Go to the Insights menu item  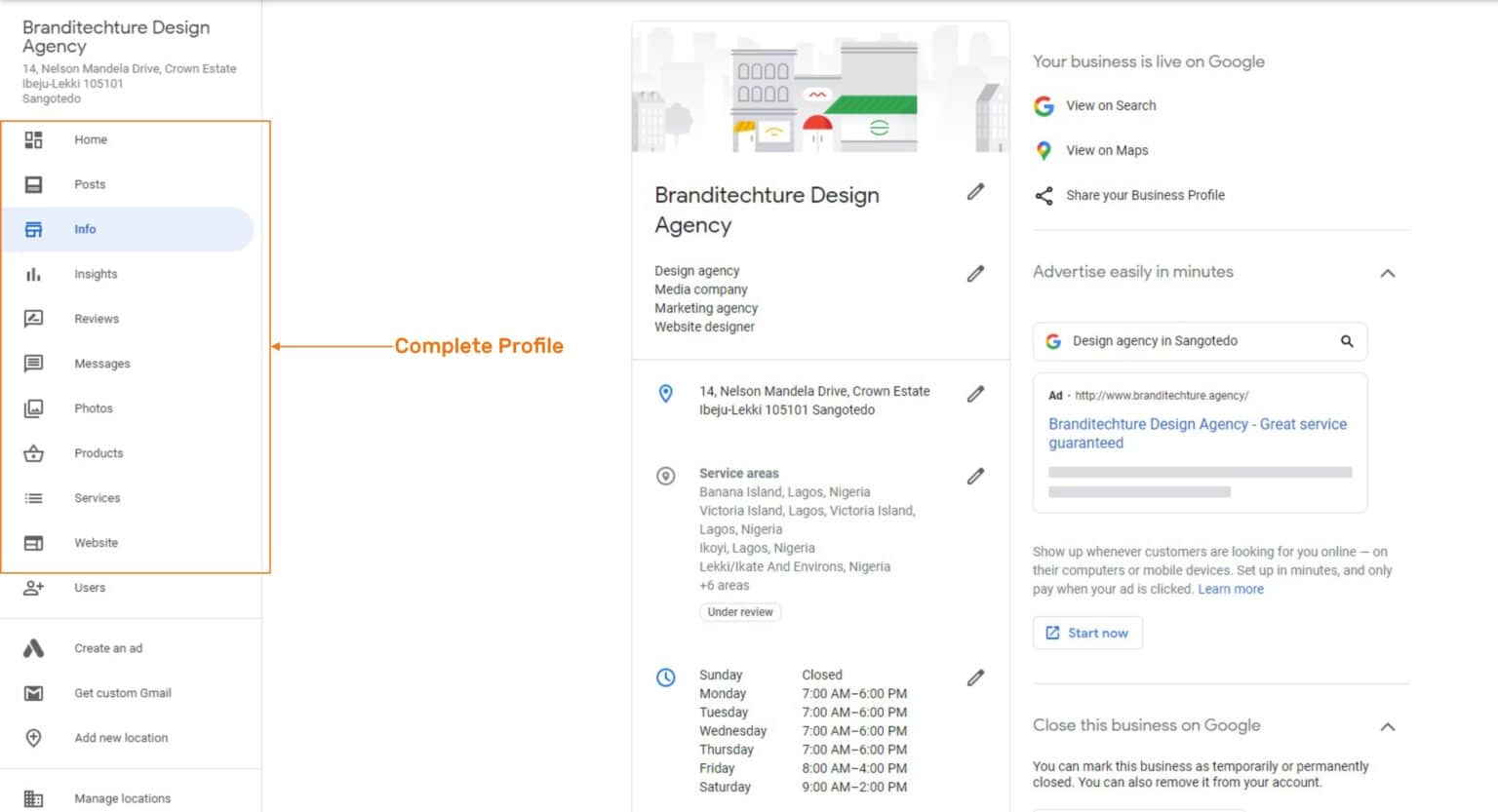[128, 274]
